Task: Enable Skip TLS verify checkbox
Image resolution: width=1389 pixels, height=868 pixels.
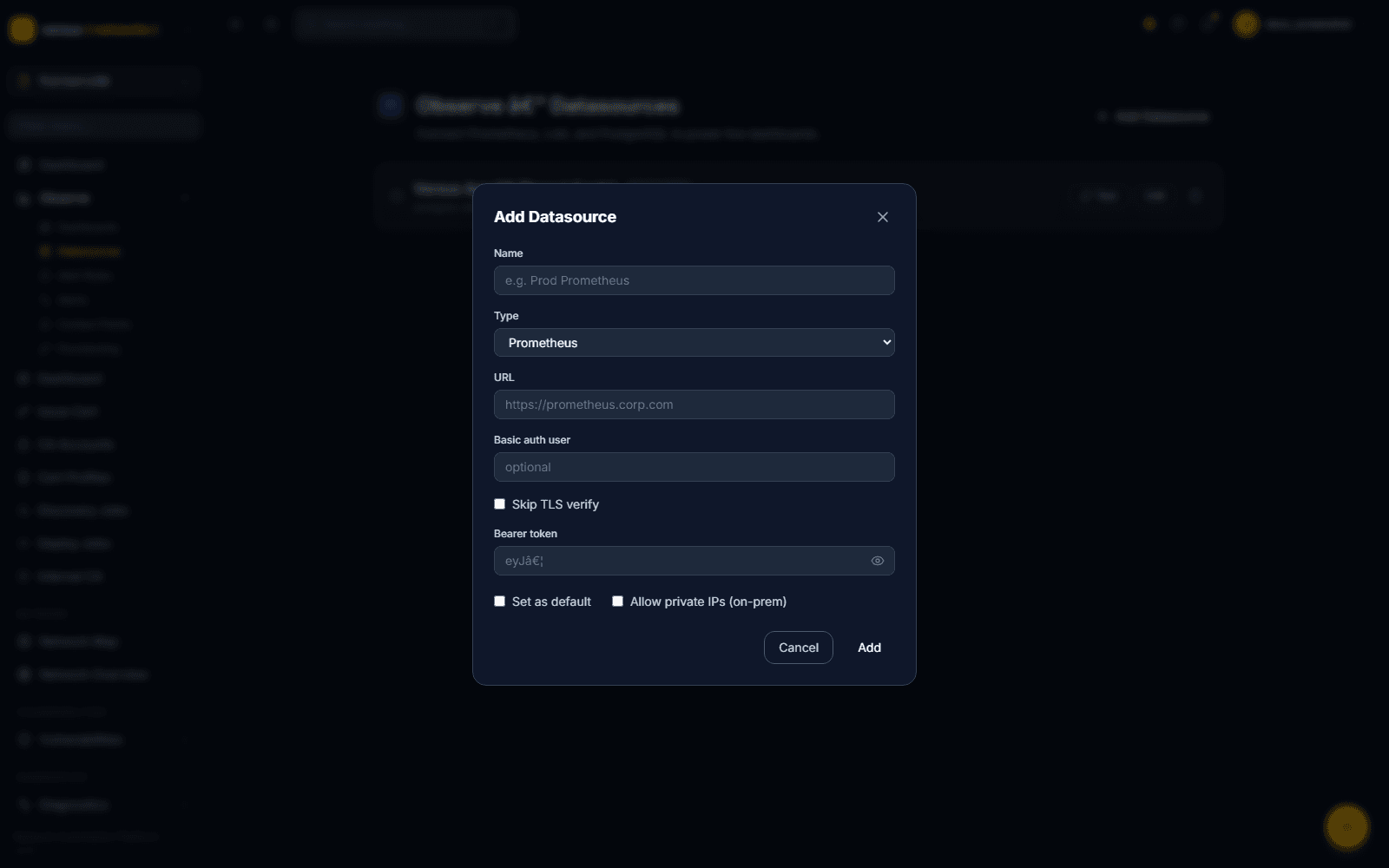Action: tap(499, 503)
